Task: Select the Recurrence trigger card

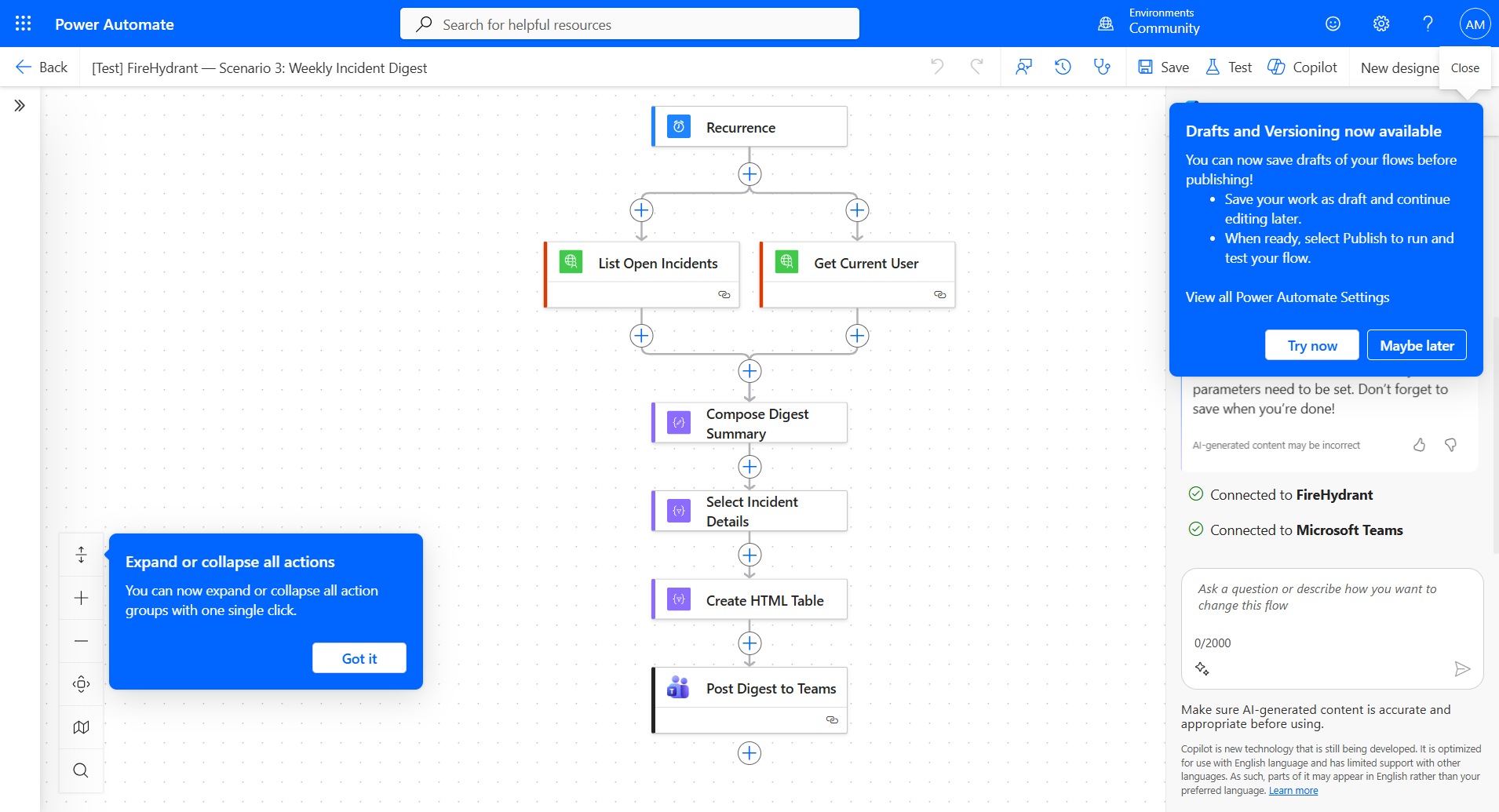Action: coord(749,126)
